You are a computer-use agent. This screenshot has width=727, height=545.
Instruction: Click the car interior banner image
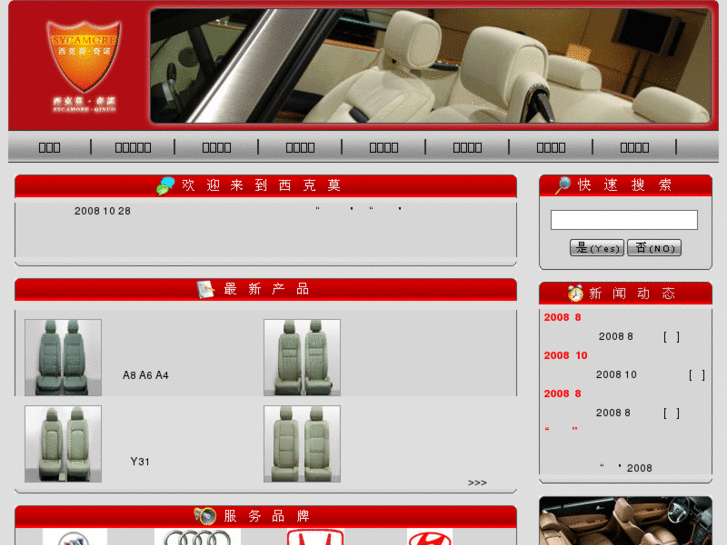click(x=430, y=65)
